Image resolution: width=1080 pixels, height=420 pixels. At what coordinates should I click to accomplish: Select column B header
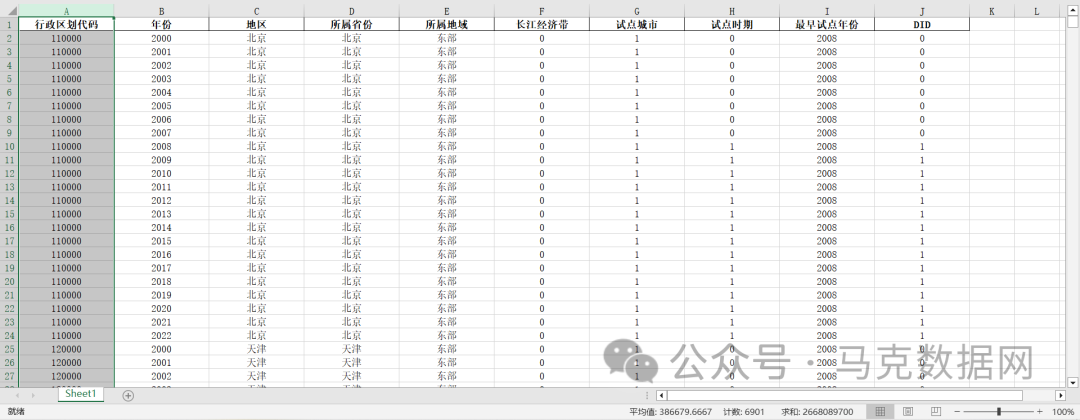[x=161, y=11]
